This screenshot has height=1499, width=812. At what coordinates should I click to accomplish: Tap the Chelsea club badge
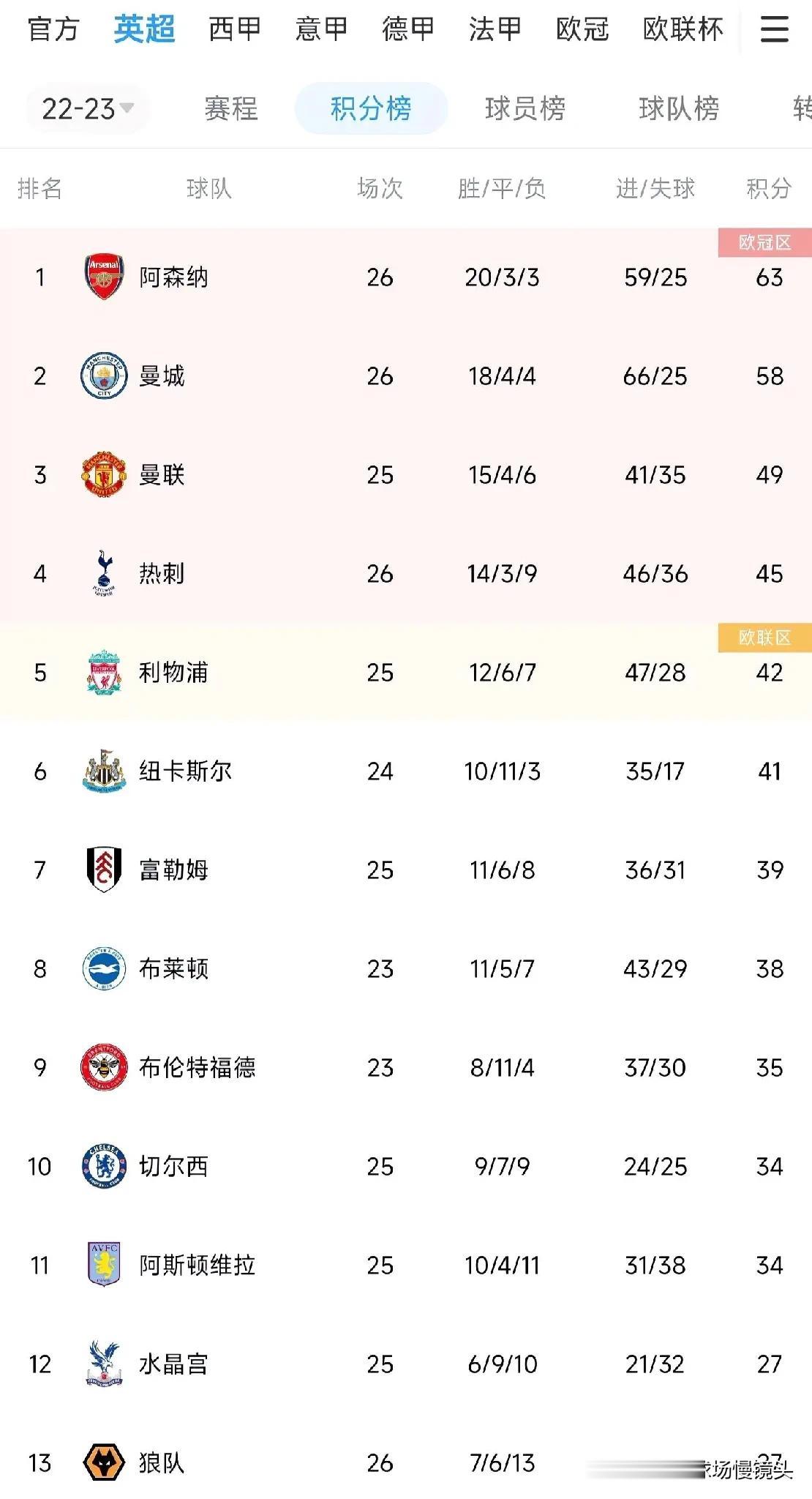104,1166
